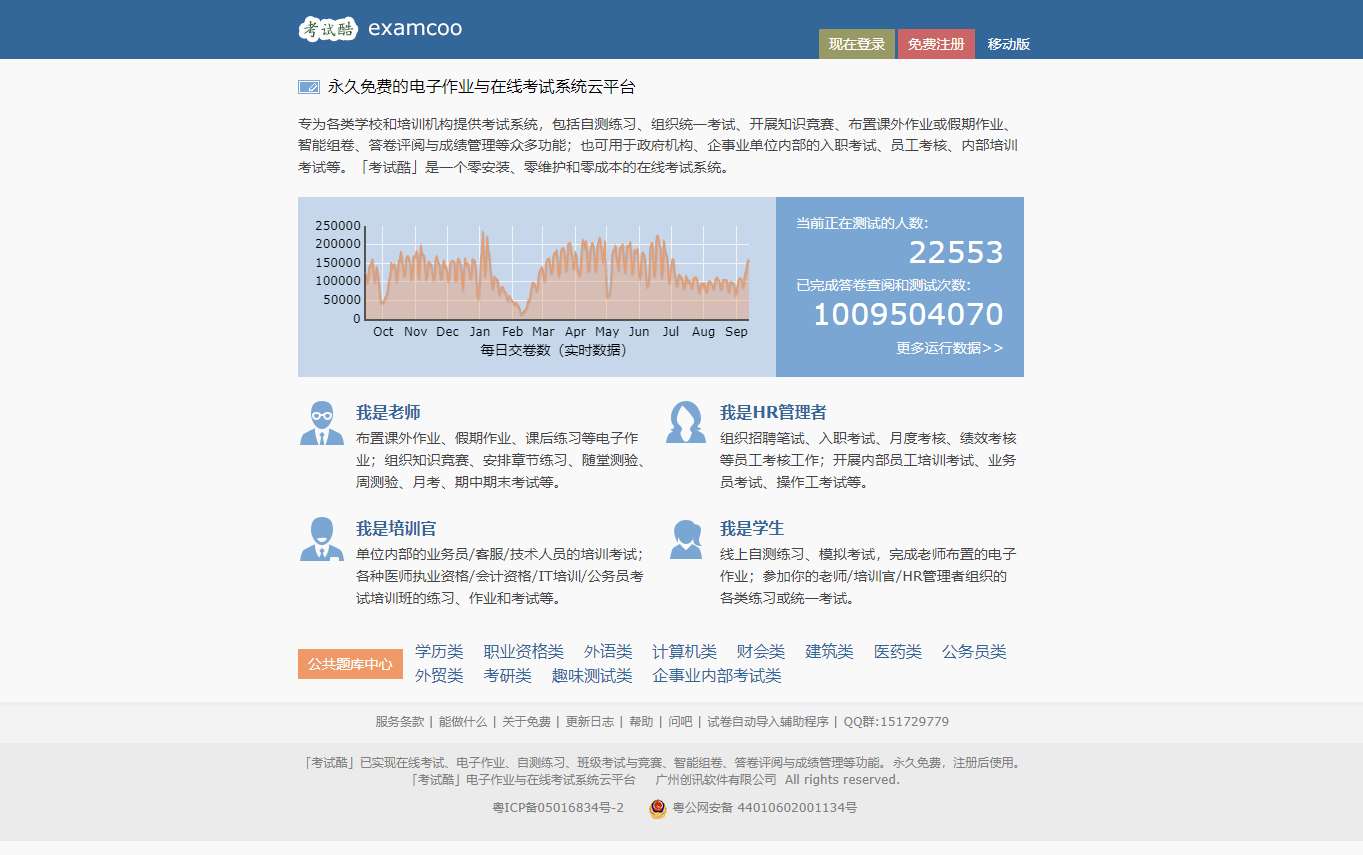Viewport: 1363px width, 855px height.
Task: Click the trainer avatar icon beside 我是培训官
Action: pyautogui.click(x=322, y=539)
